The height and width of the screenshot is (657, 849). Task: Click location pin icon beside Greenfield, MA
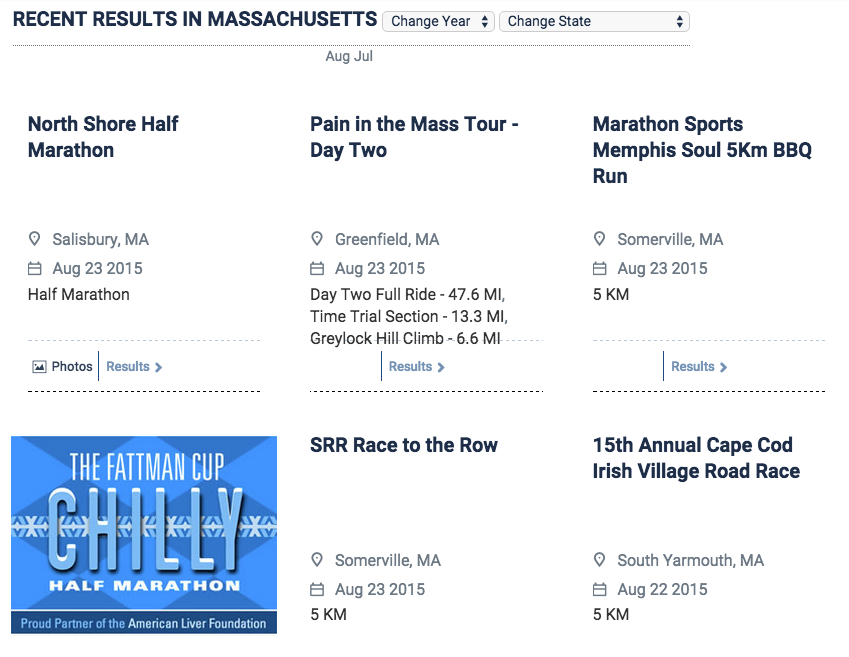(x=317, y=240)
